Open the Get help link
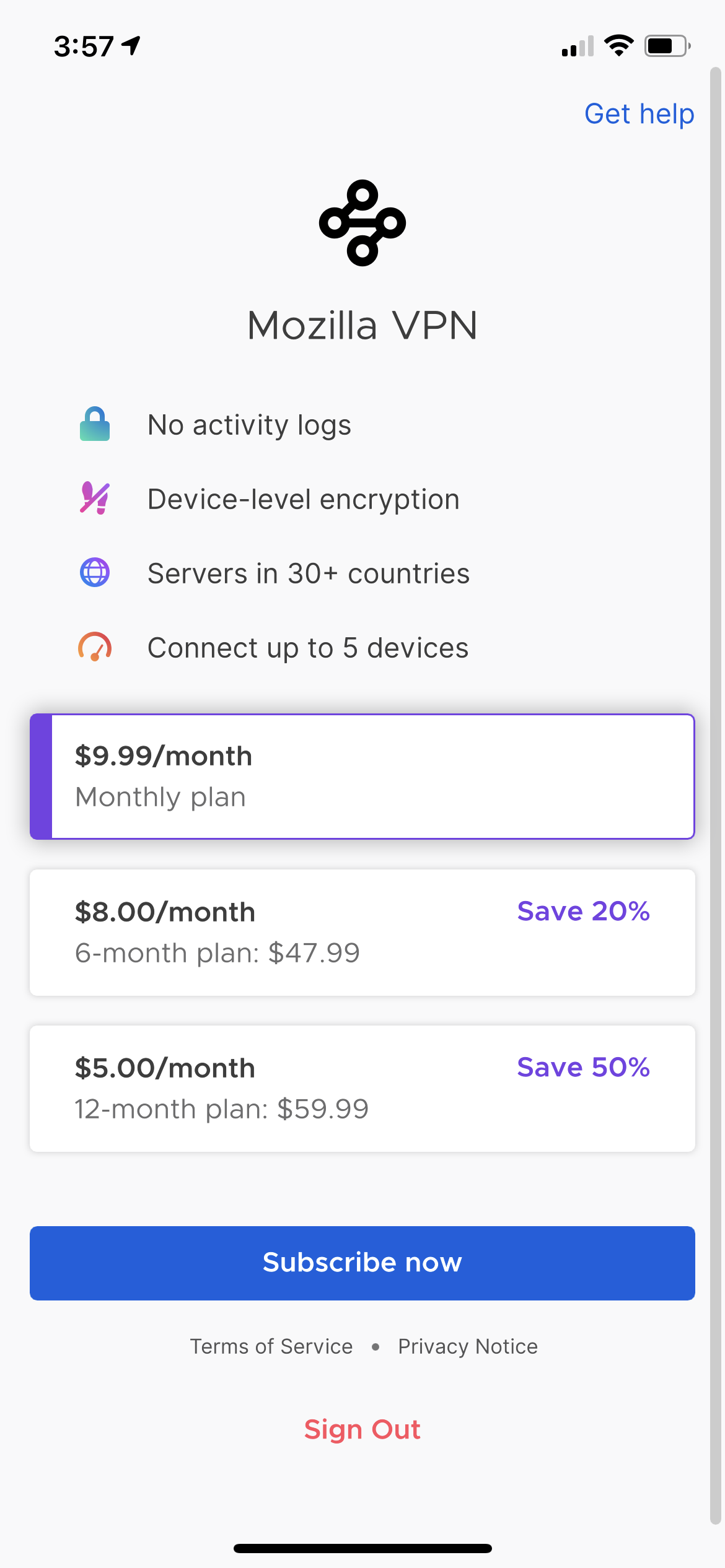 click(639, 114)
